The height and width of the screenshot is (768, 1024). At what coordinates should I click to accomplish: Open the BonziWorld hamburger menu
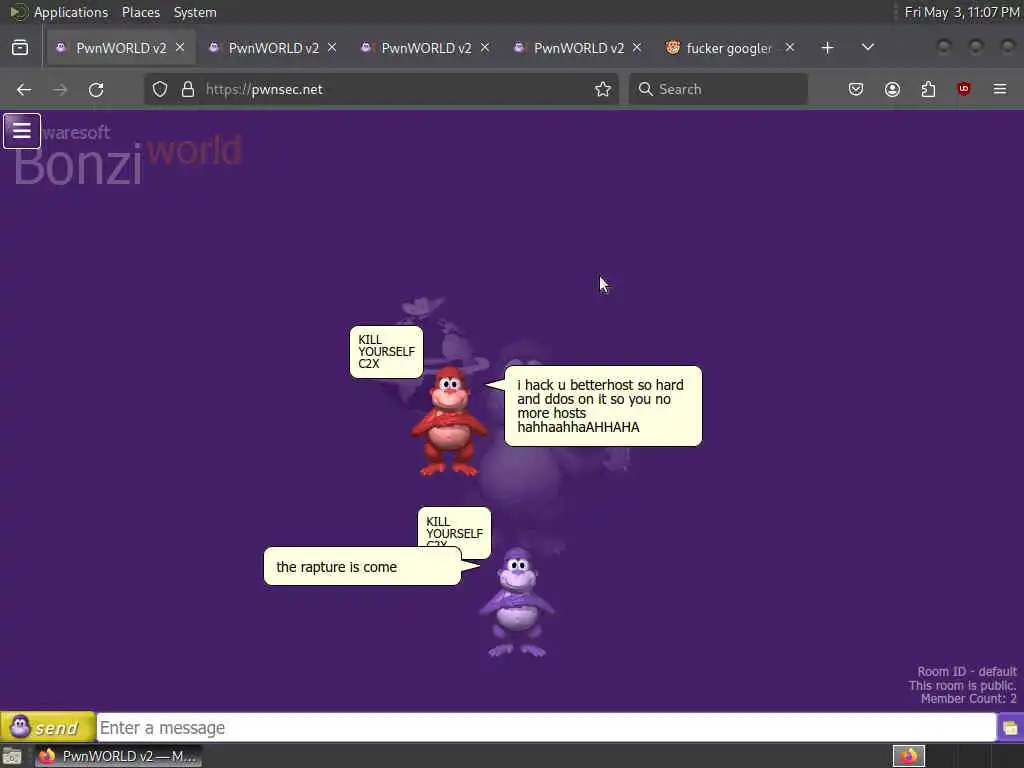tap(22, 131)
